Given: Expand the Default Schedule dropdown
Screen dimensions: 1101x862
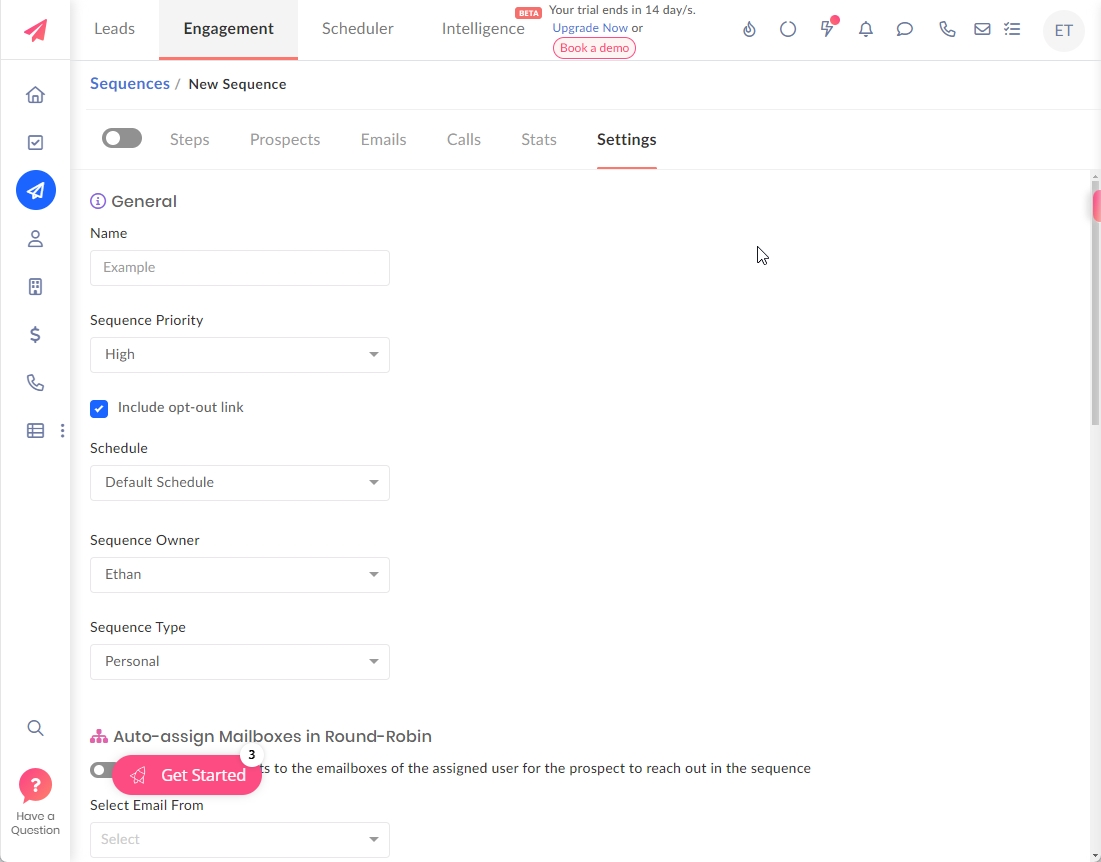Looking at the screenshot, I should click(x=240, y=483).
